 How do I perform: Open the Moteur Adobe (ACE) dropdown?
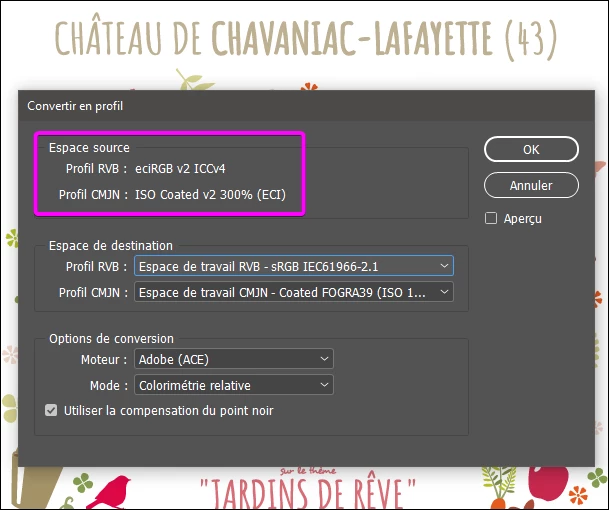coord(234,359)
